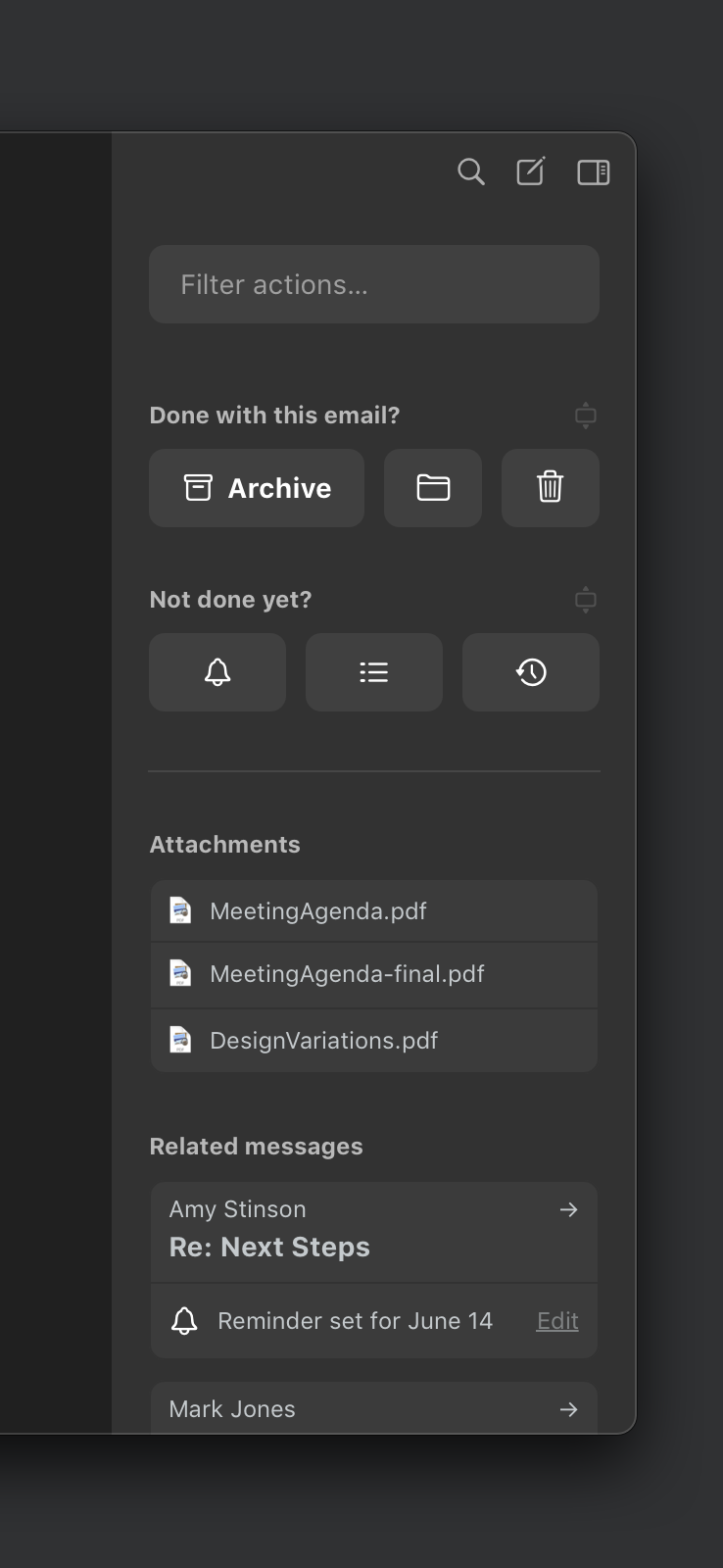Expand the Not done yet section control

(586, 600)
